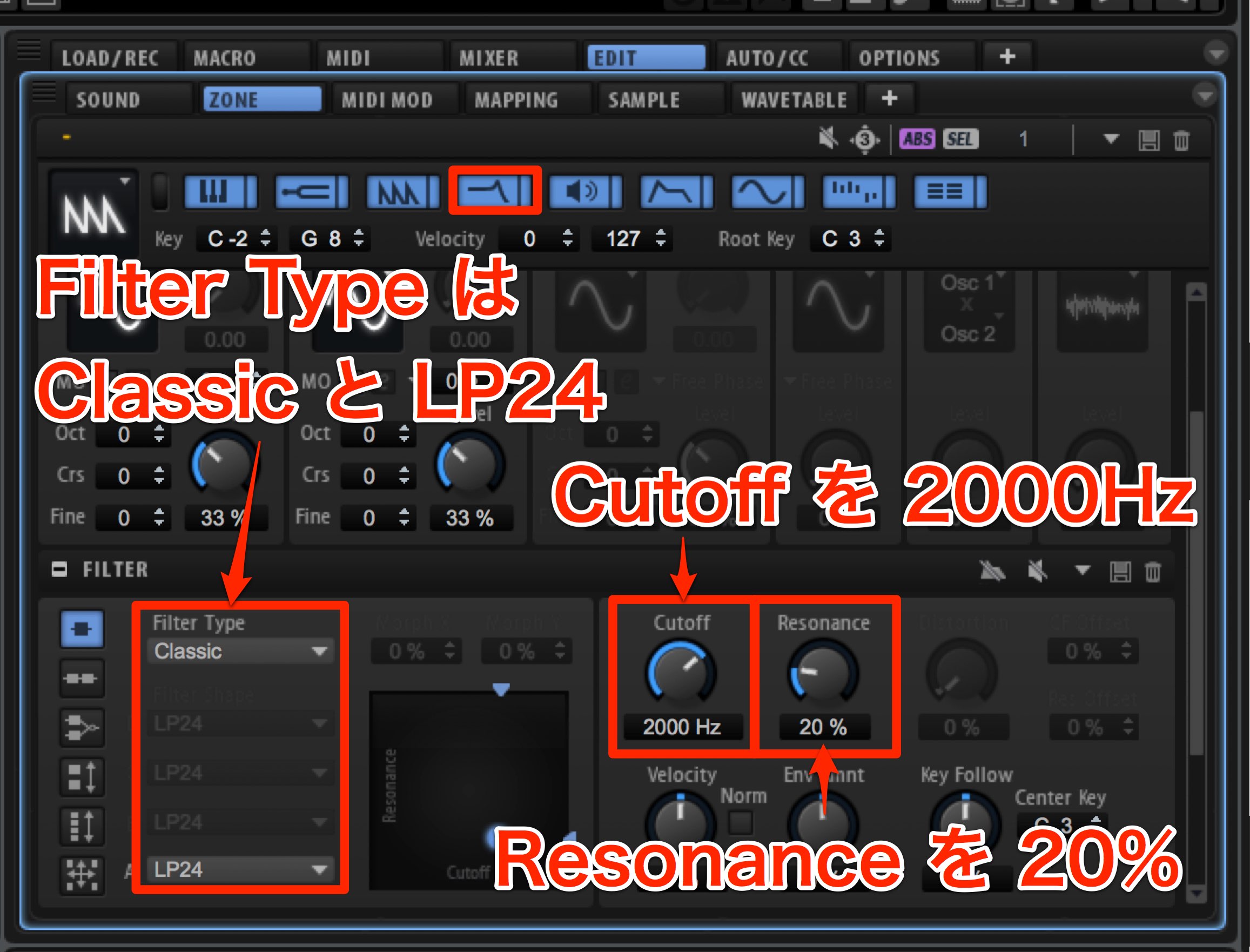Open the WAVETABLE tab

click(x=795, y=100)
